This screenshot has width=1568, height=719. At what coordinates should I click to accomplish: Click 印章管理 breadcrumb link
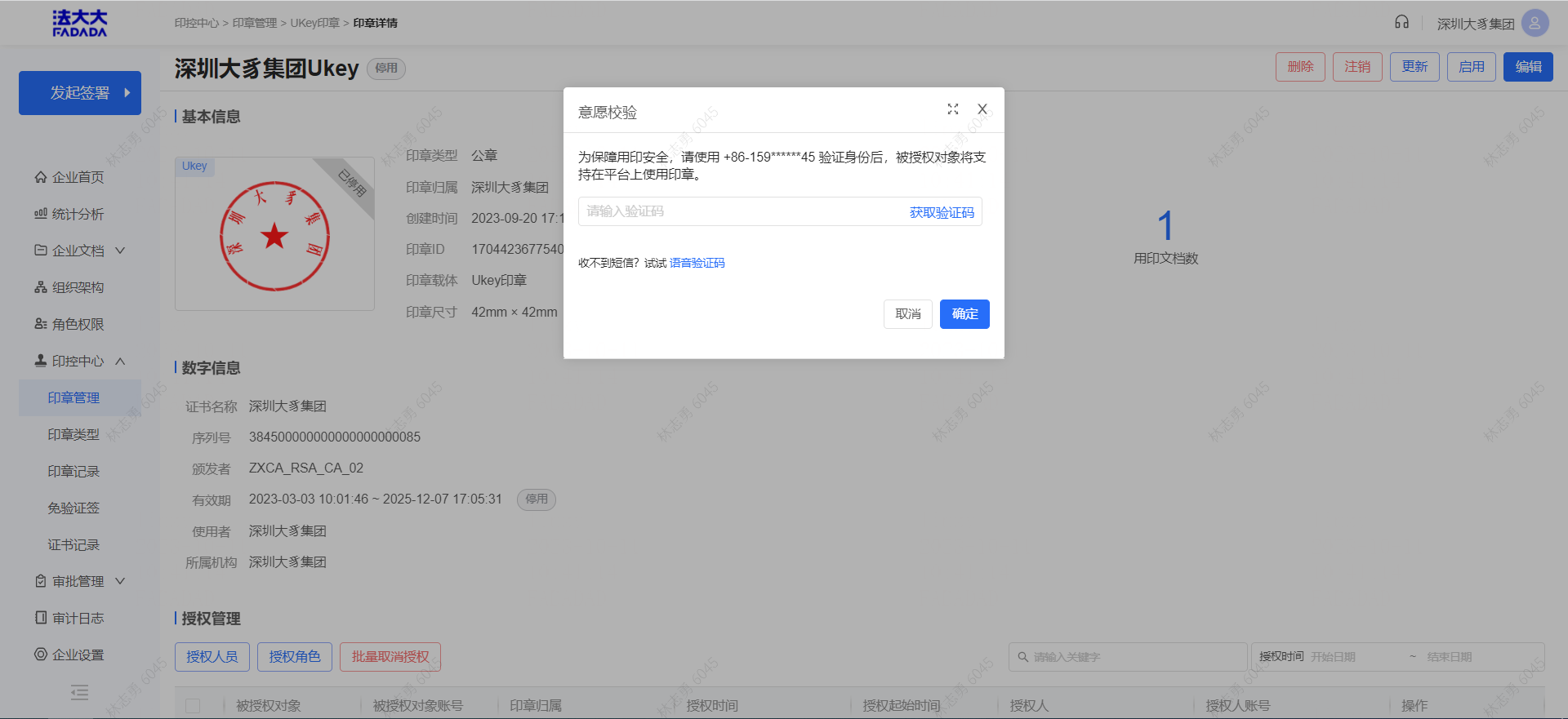pos(255,23)
